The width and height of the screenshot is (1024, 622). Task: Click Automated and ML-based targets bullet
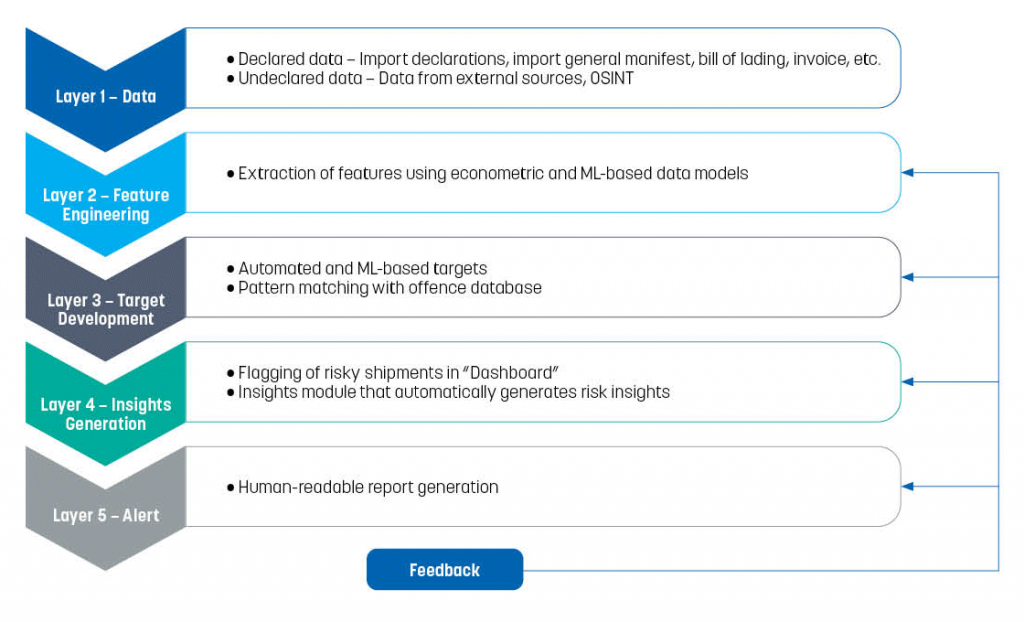(357, 269)
